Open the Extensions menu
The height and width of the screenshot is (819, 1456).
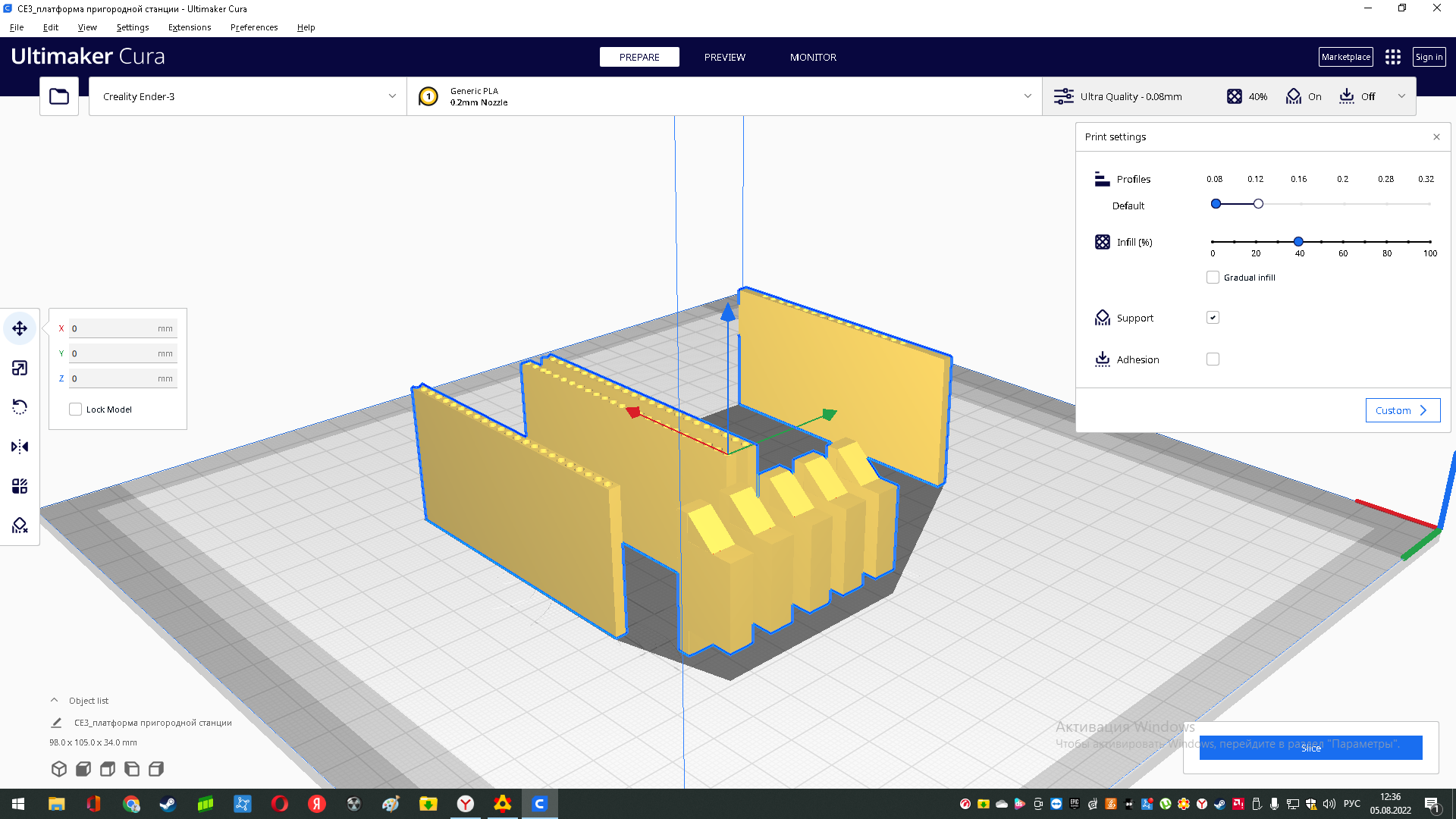click(190, 27)
